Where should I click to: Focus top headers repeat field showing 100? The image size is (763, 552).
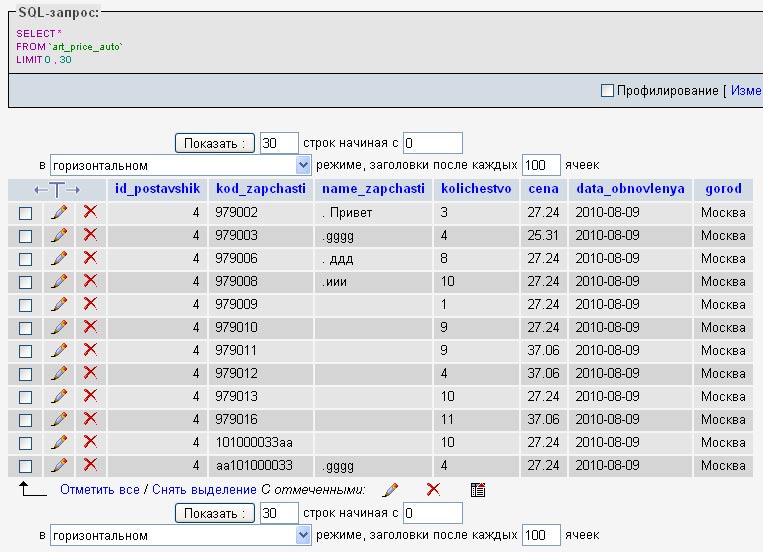click(x=541, y=165)
